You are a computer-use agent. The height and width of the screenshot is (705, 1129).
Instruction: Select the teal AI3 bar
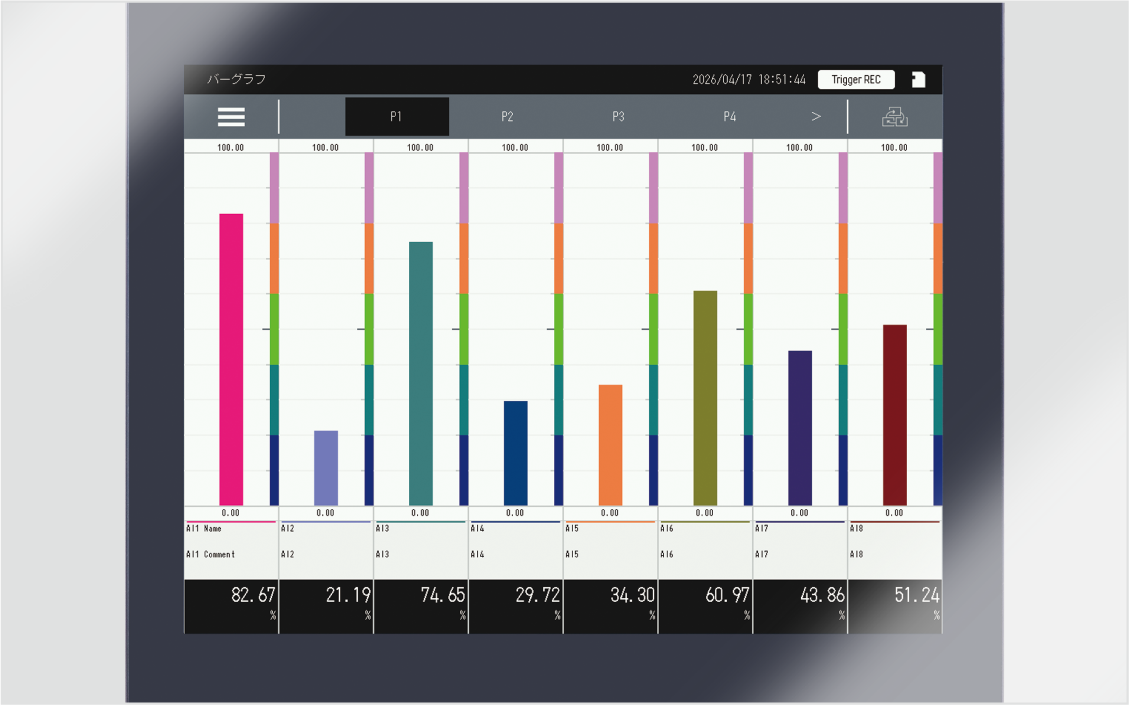421,374
